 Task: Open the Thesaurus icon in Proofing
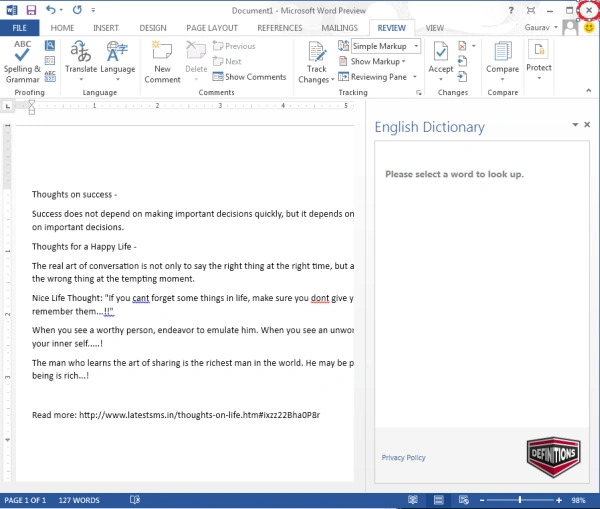(50, 60)
